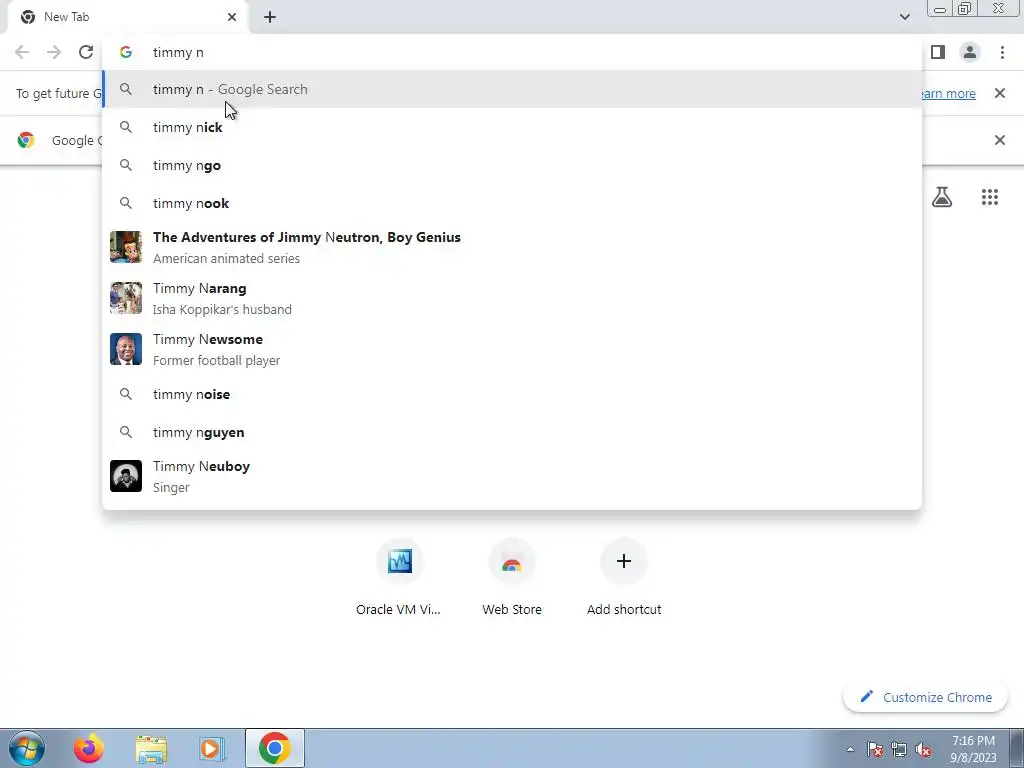Dismiss the Google Chrome infobar
This screenshot has height=768, width=1024.
pyautogui.click(x=999, y=140)
